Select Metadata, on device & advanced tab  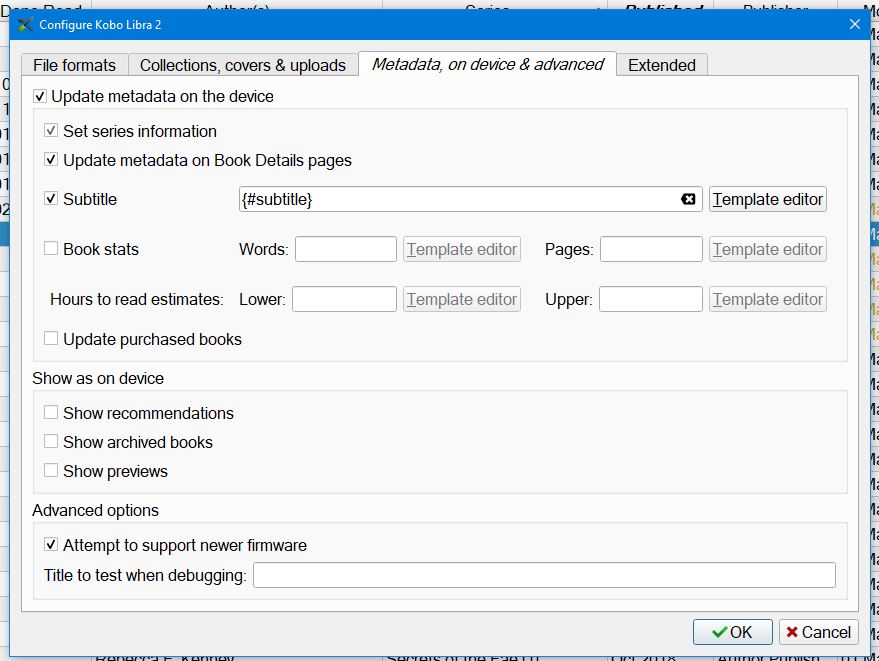[x=488, y=64]
